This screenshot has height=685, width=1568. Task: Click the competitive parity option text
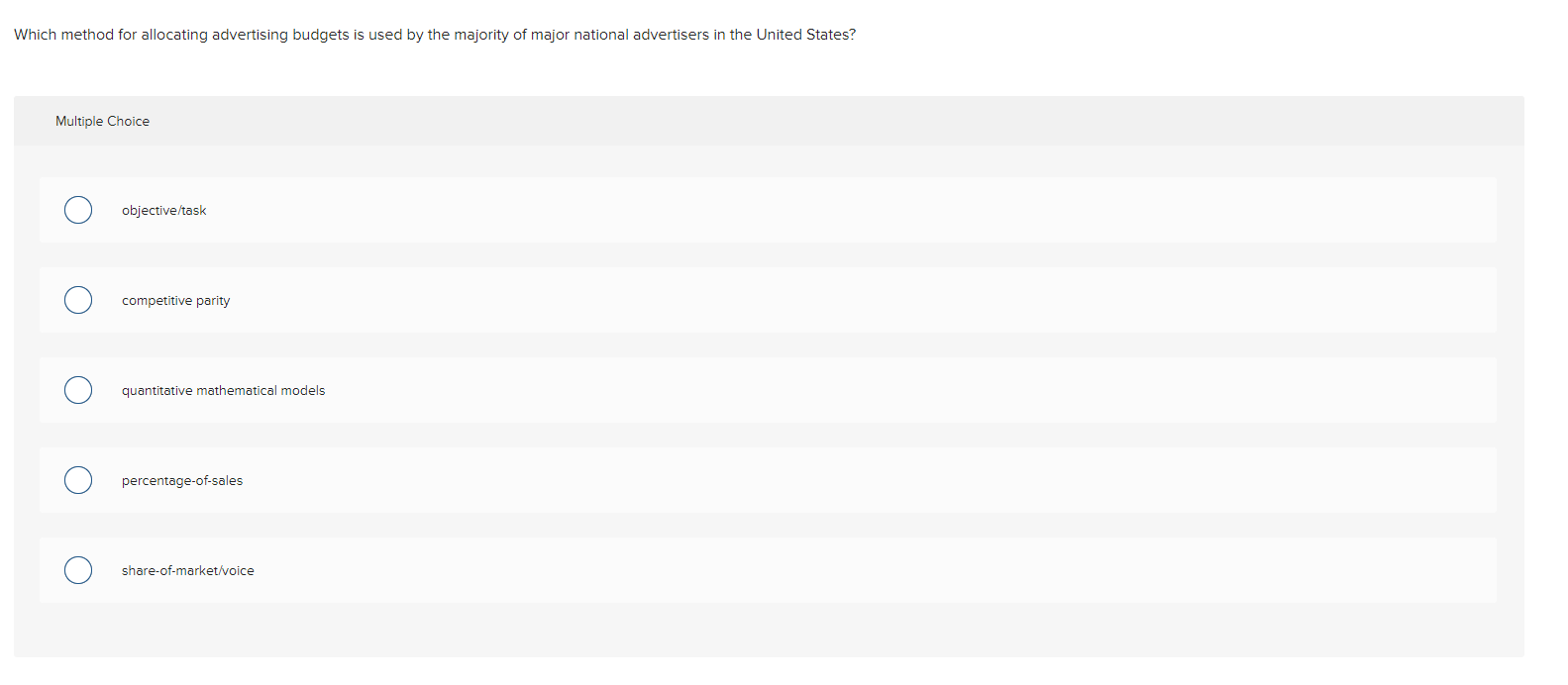point(175,300)
